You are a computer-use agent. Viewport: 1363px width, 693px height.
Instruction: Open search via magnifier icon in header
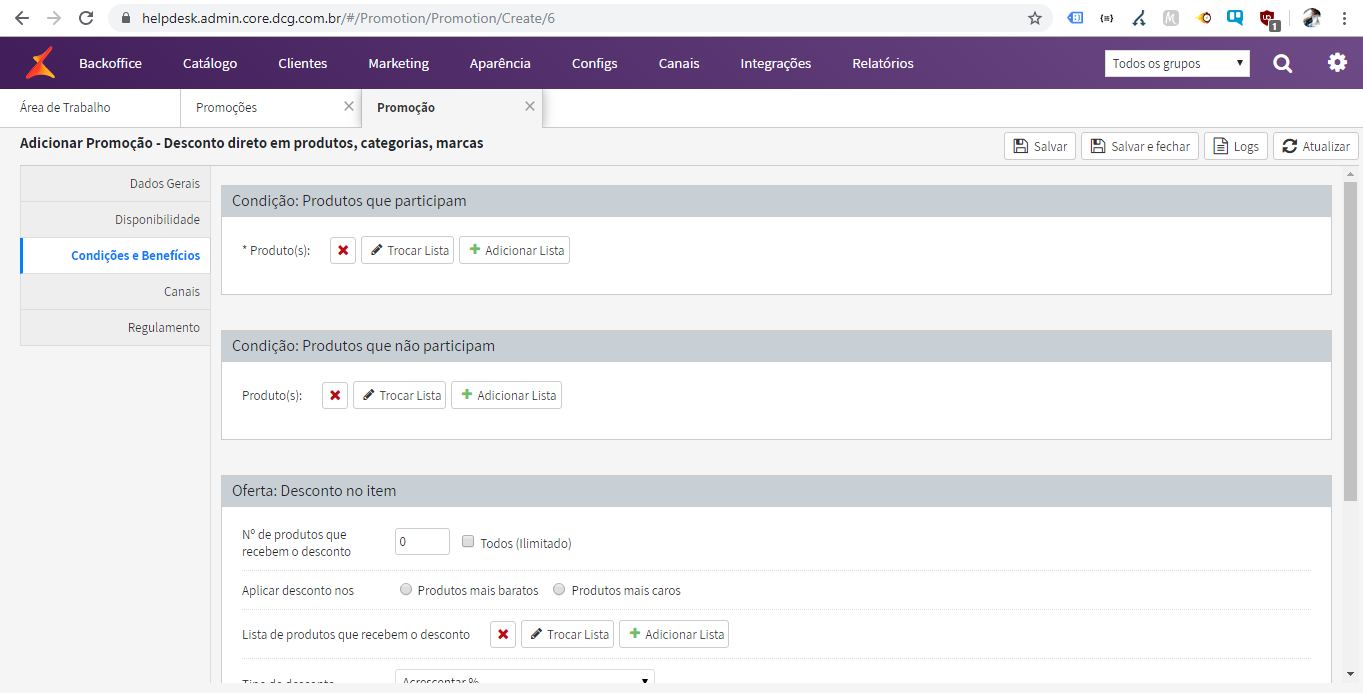pyautogui.click(x=1282, y=63)
